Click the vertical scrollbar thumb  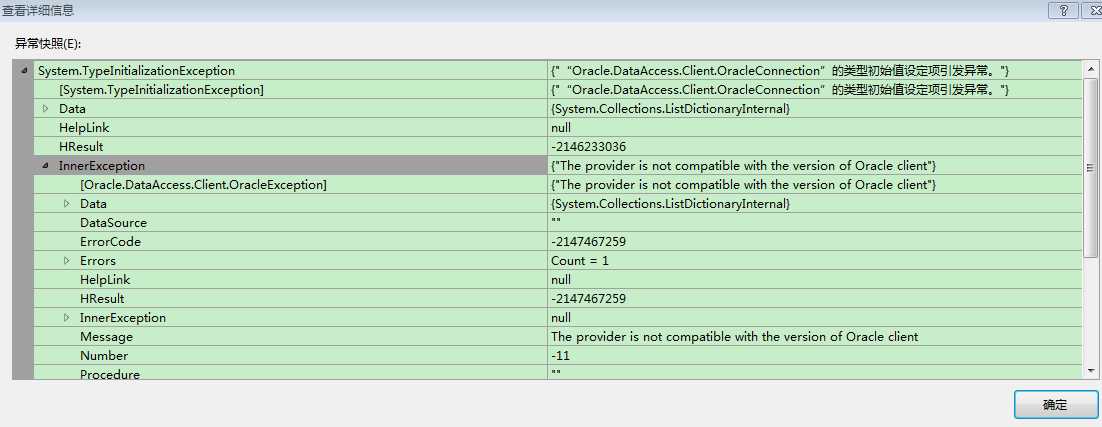(x=1090, y=167)
